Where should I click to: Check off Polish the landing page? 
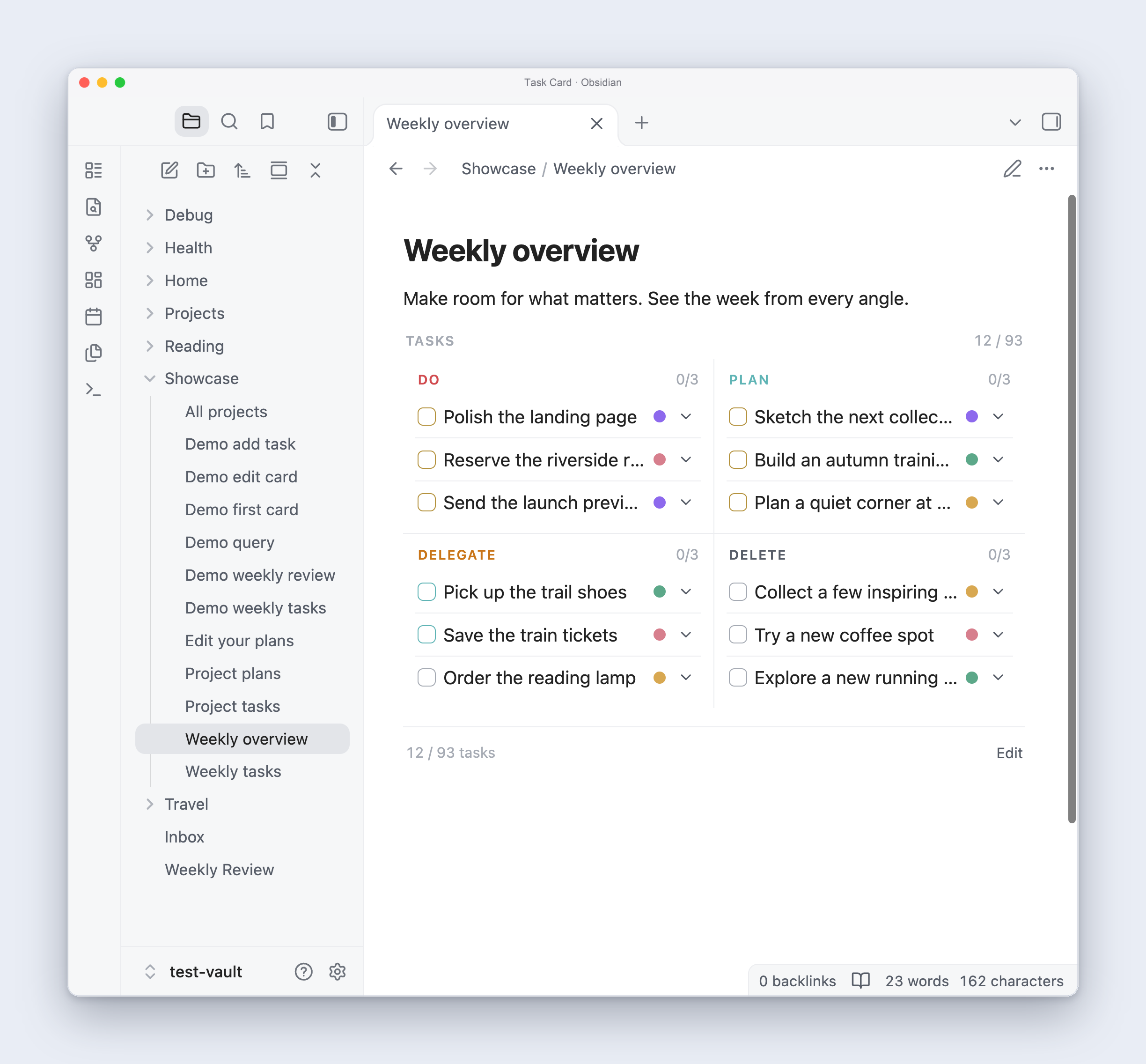[x=426, y=416]
